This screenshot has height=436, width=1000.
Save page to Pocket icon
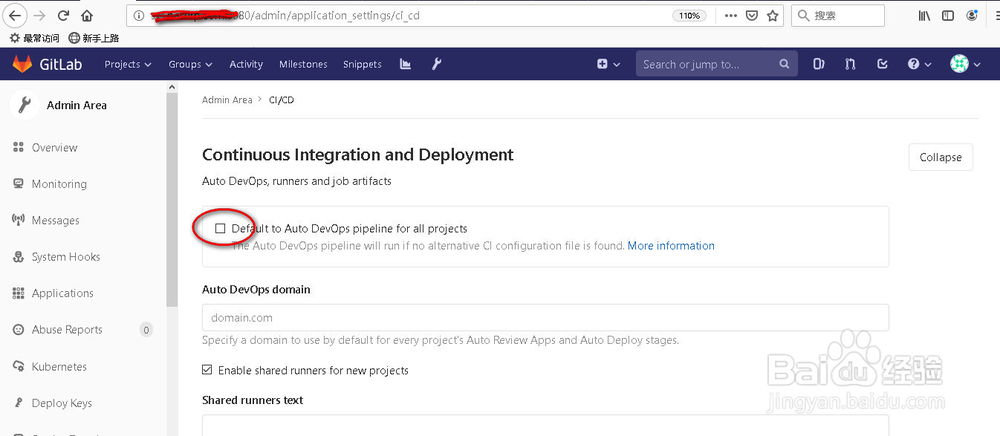[752, 16]
